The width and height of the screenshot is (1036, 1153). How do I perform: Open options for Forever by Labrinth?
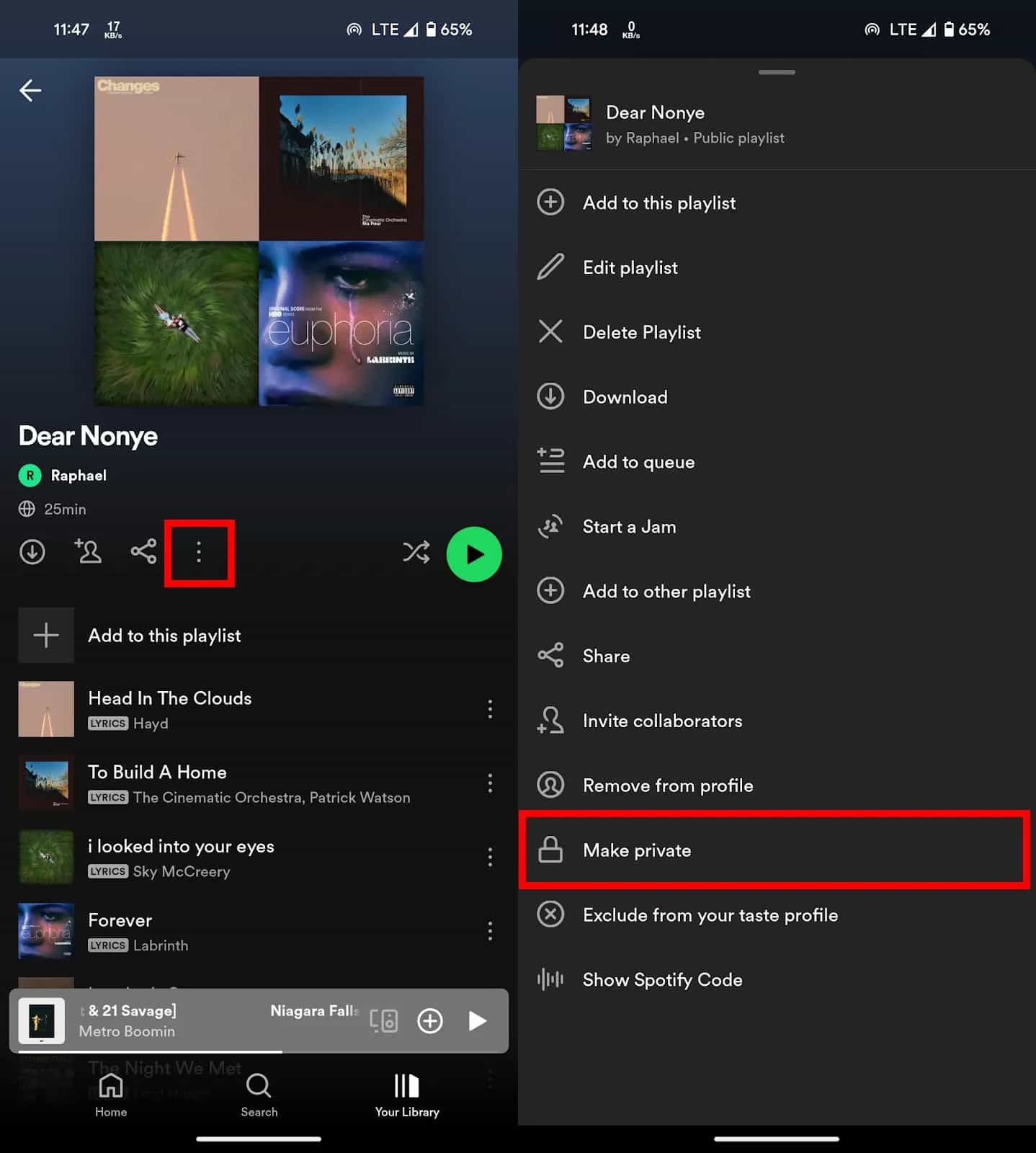pos(490,931)
